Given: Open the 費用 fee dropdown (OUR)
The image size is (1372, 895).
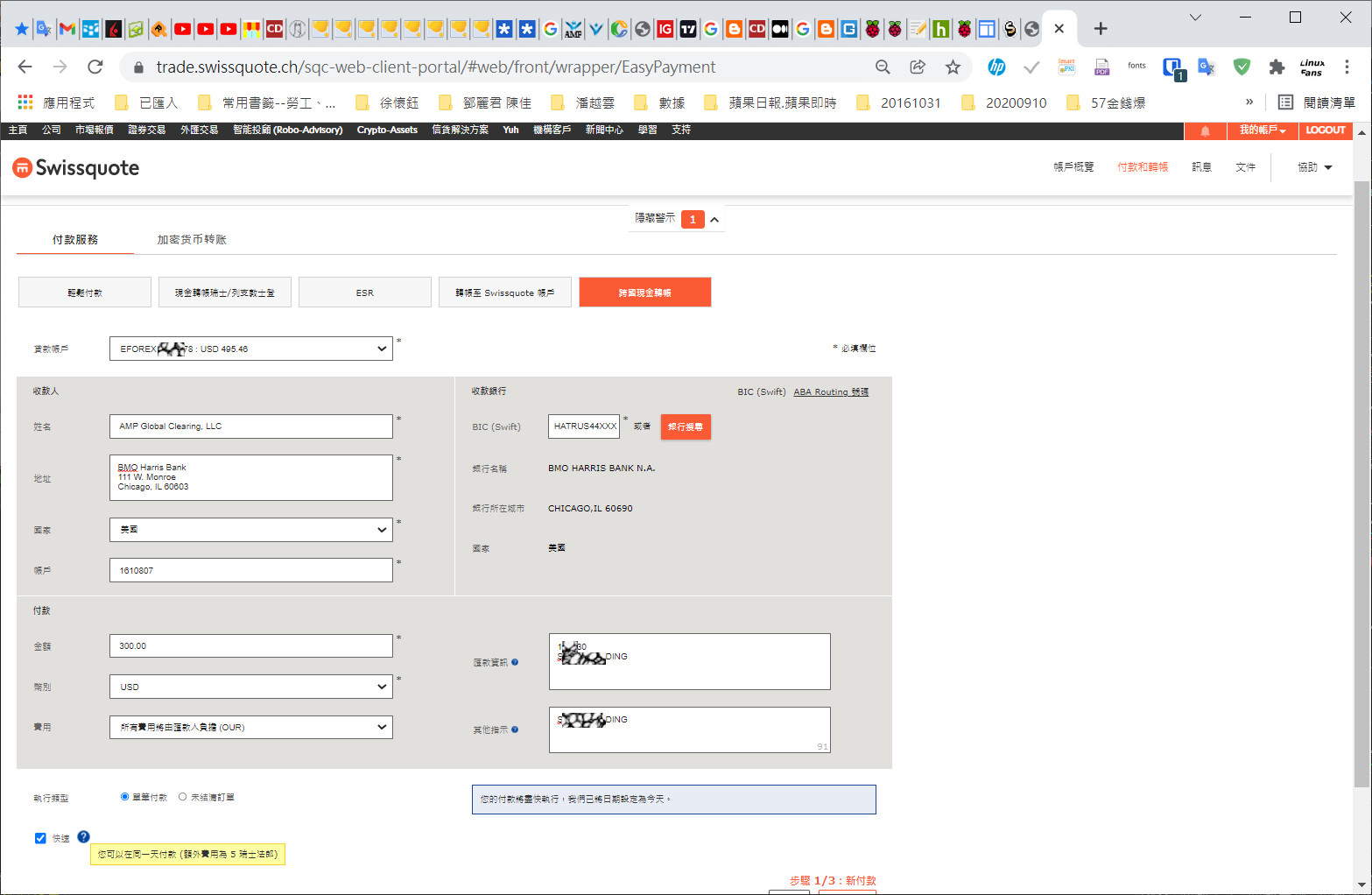Looking at the screenshot, I should point(251,727).
